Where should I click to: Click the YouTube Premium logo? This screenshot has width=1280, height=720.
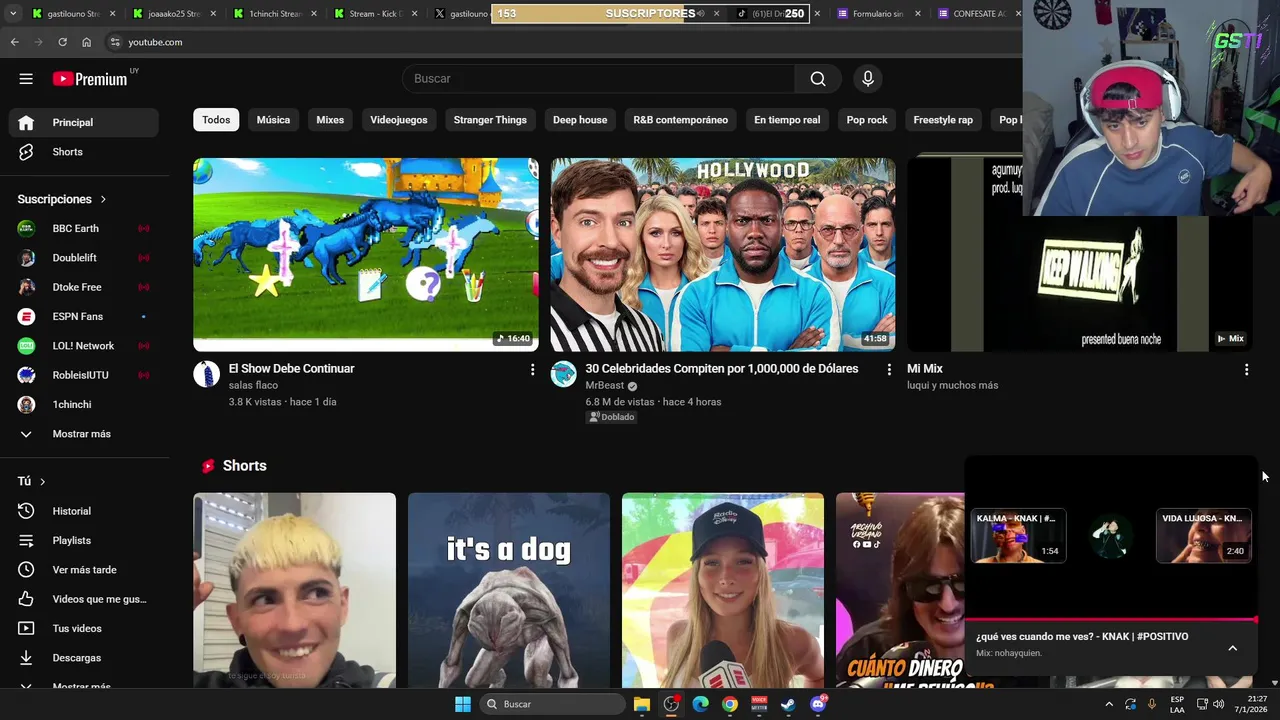coord(90,79)
